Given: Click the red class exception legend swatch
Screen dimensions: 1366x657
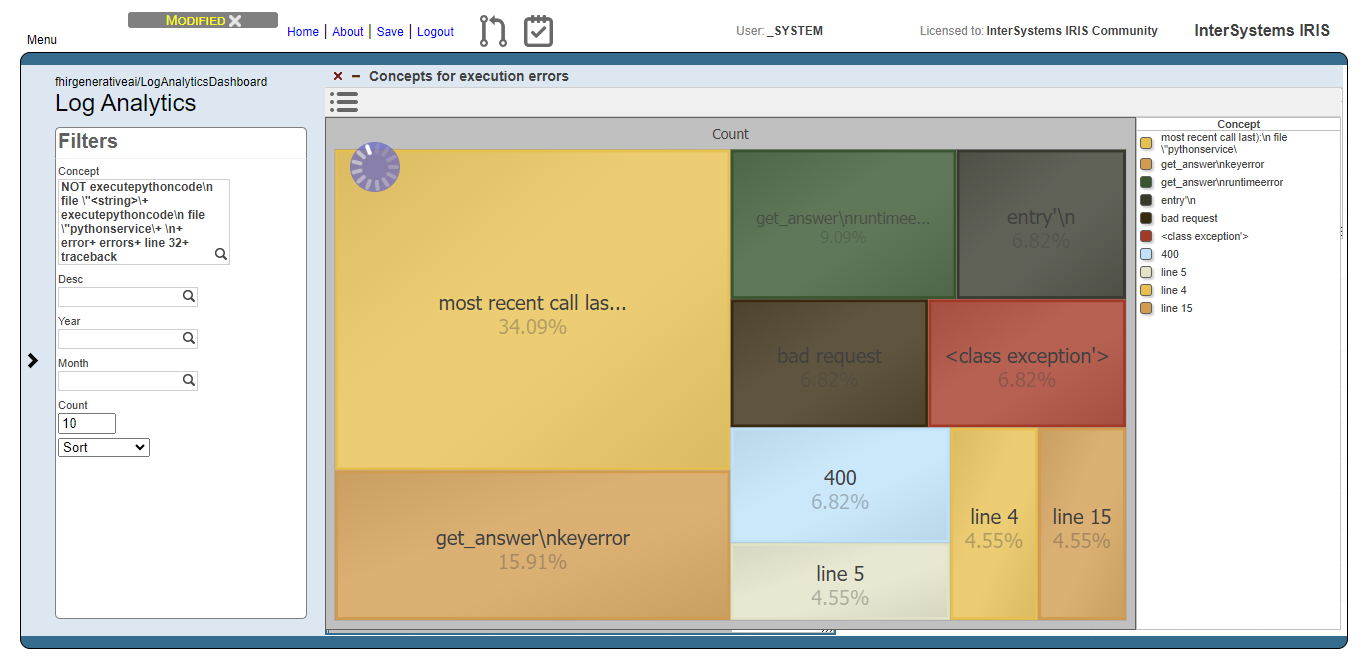Looking at the screenshot, I should (1146, 237).
